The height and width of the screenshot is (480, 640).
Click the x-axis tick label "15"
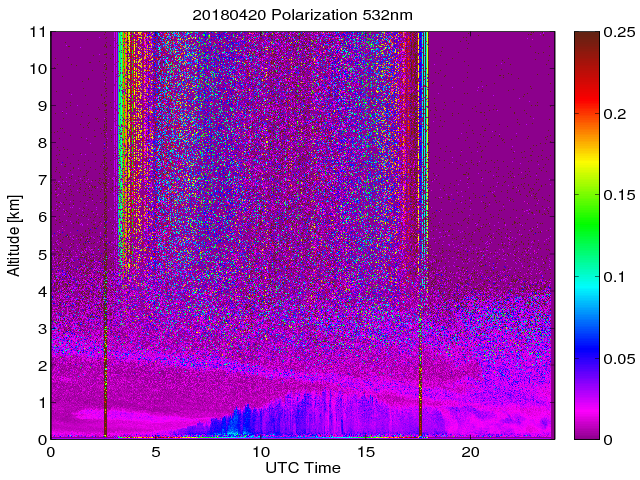coord(364,452)
